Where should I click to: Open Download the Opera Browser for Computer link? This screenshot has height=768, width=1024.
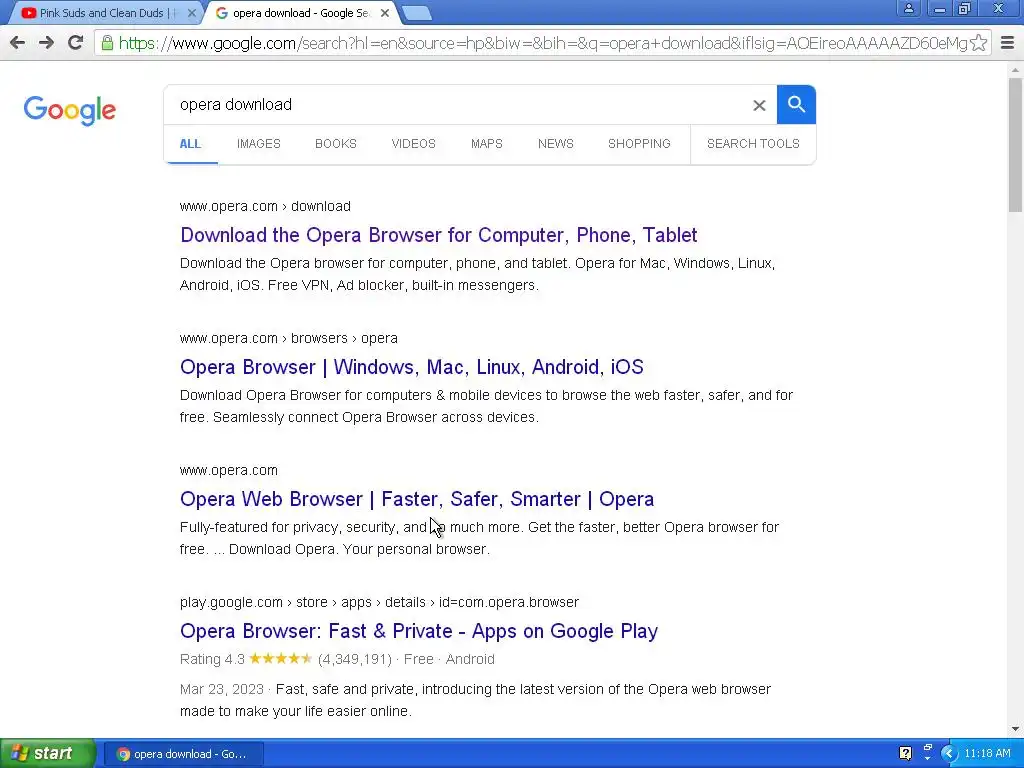(x=439, y=235)
